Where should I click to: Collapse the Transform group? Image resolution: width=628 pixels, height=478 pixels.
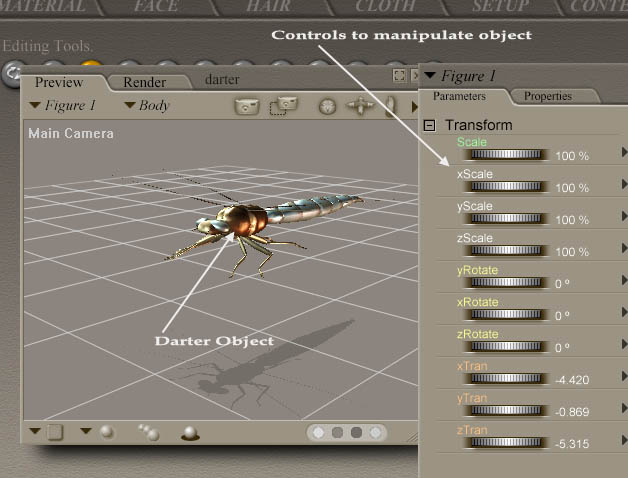click(x=429, y=126)
